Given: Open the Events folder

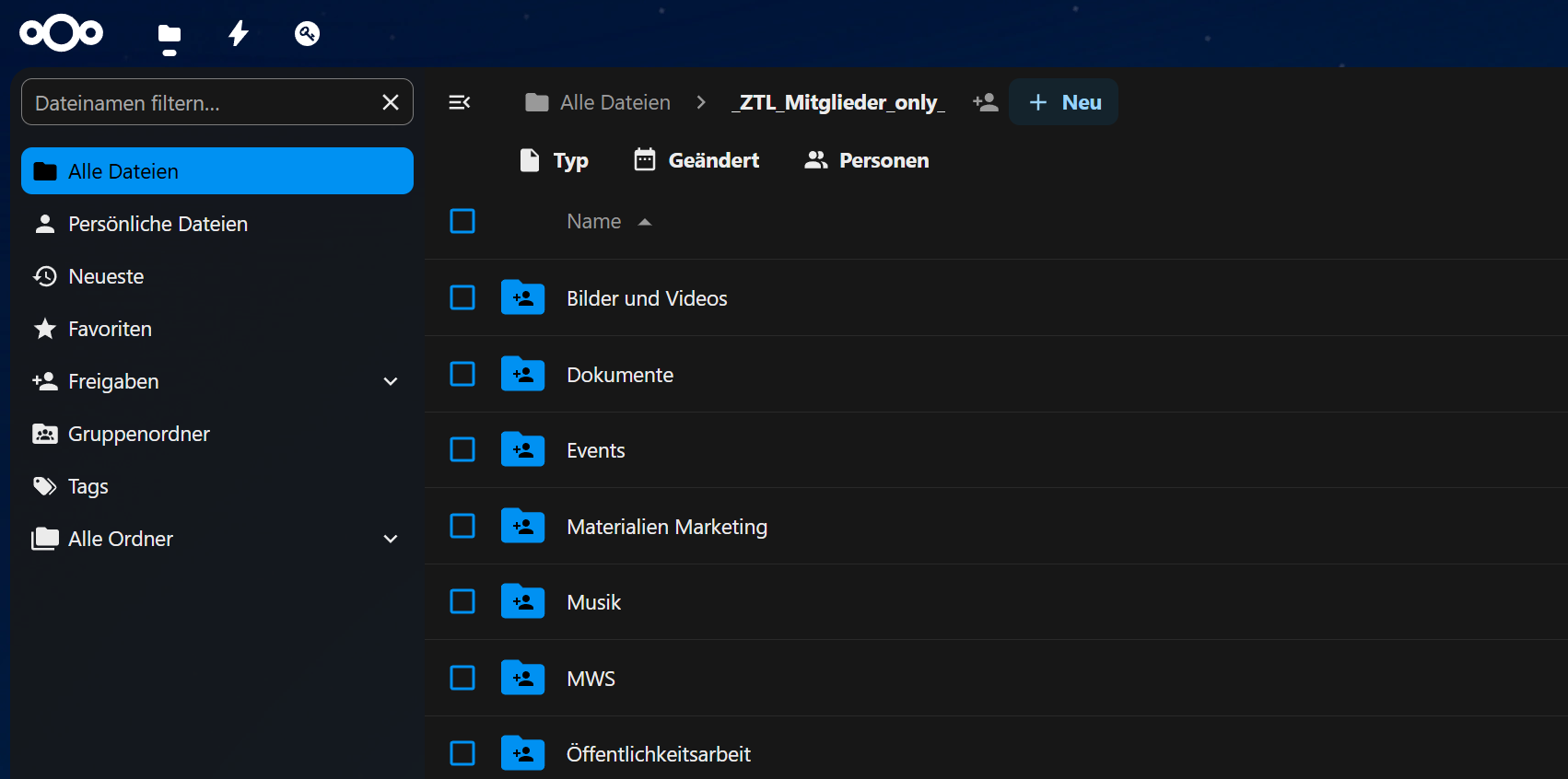Looking at the screenshot, I should [596, 450].
